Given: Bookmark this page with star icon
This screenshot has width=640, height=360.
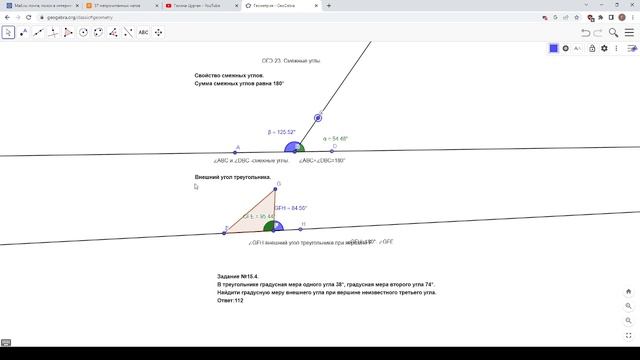Looking at the screenshot, I should [576, 18].
